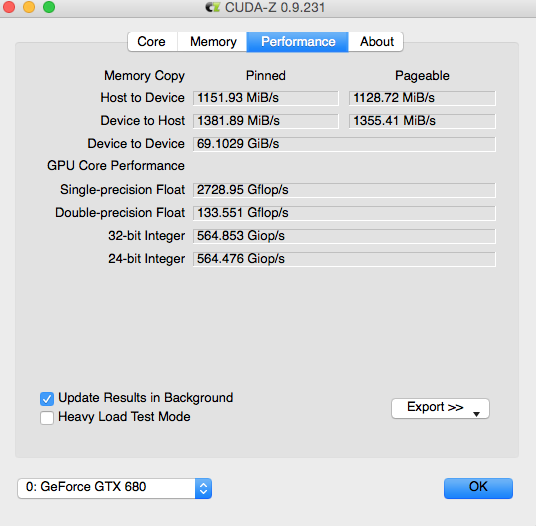
Task: Open the Export dropdown arrow
Action: pos(476,414)
